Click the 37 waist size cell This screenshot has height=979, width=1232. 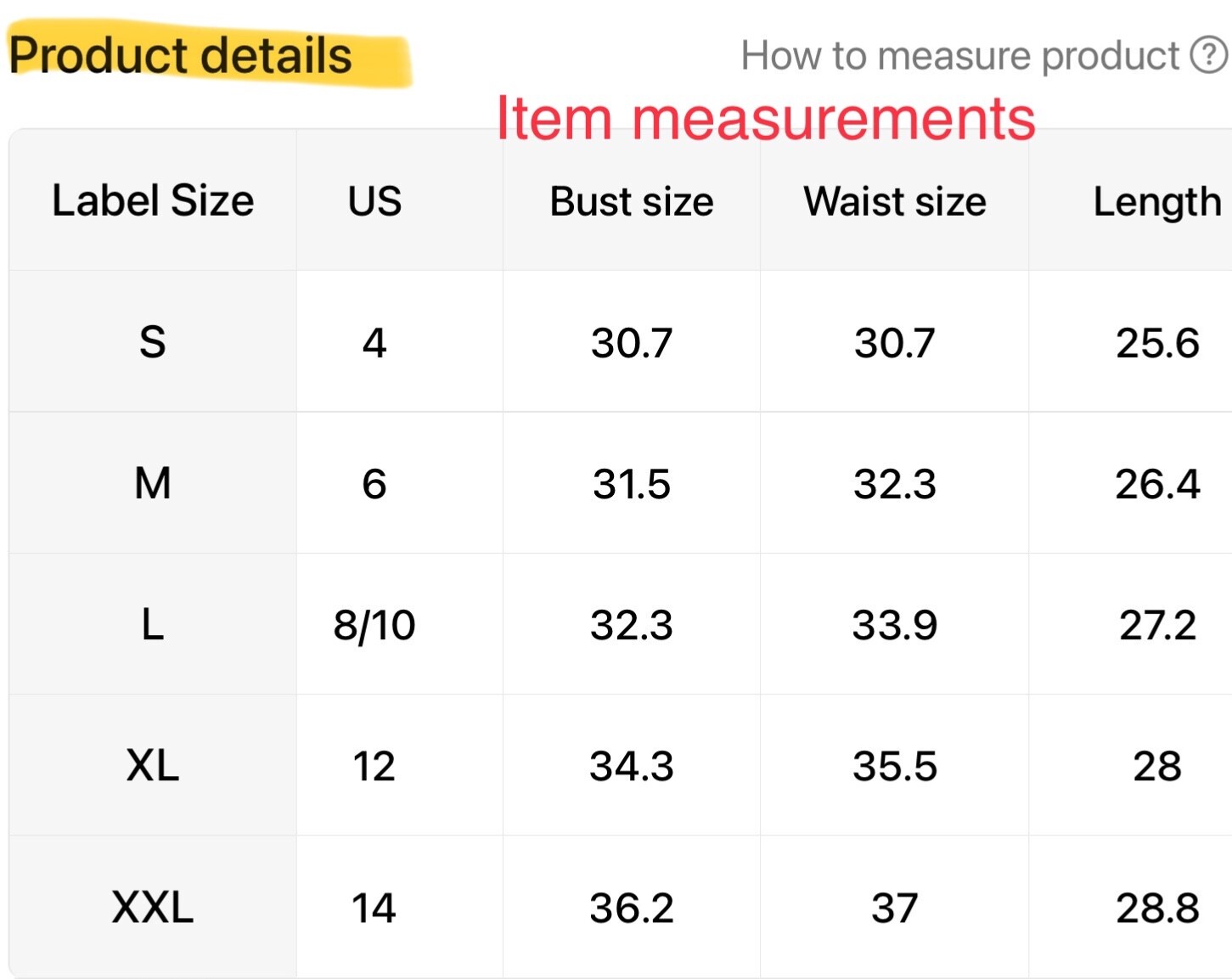[895, 908]
